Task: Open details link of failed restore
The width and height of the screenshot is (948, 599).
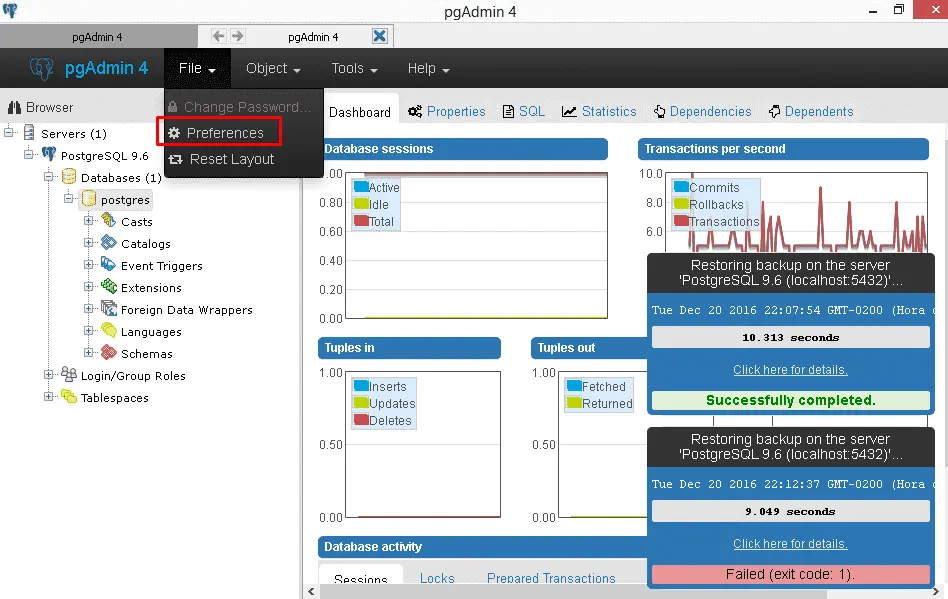Action: point(790,544)
